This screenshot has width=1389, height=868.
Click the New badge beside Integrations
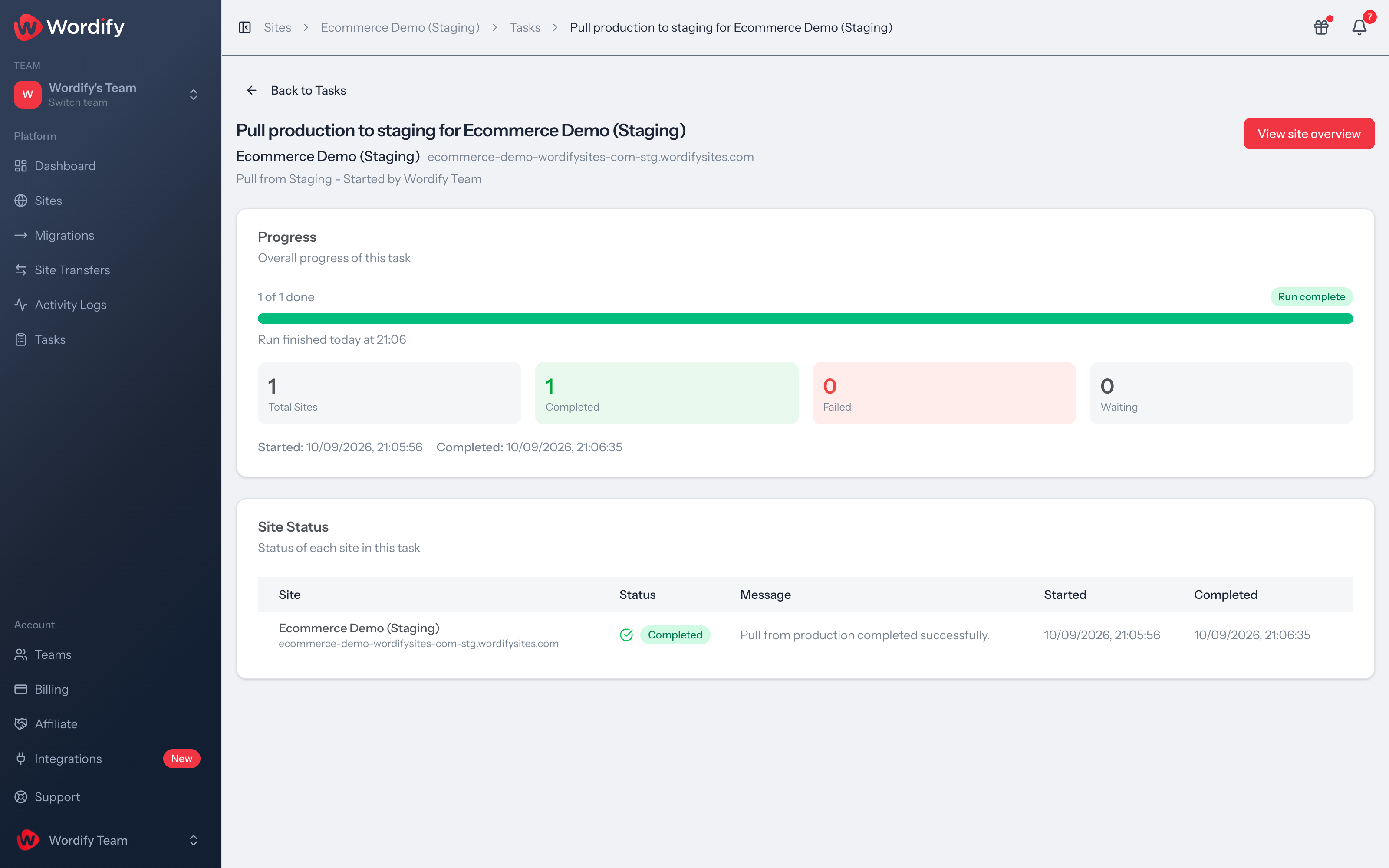click(181, 758)
